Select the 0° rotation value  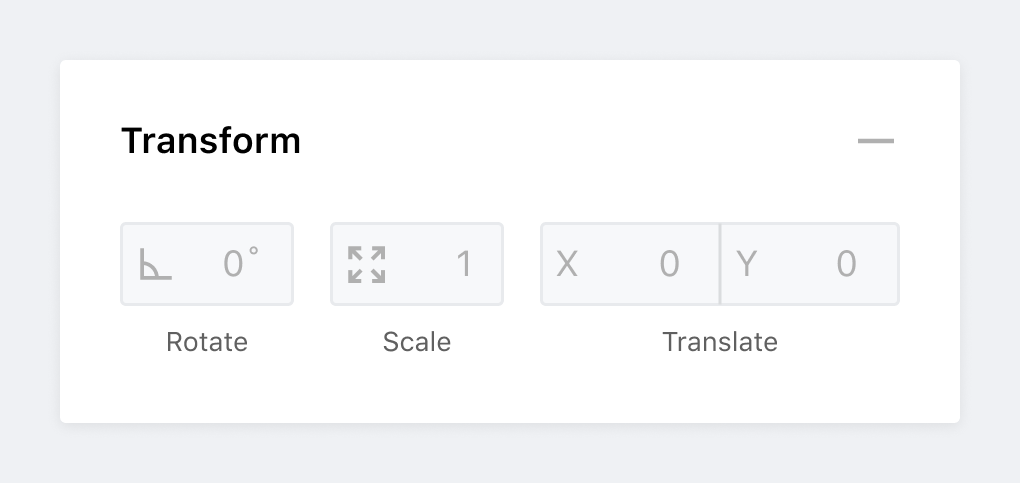coord(241,262)
